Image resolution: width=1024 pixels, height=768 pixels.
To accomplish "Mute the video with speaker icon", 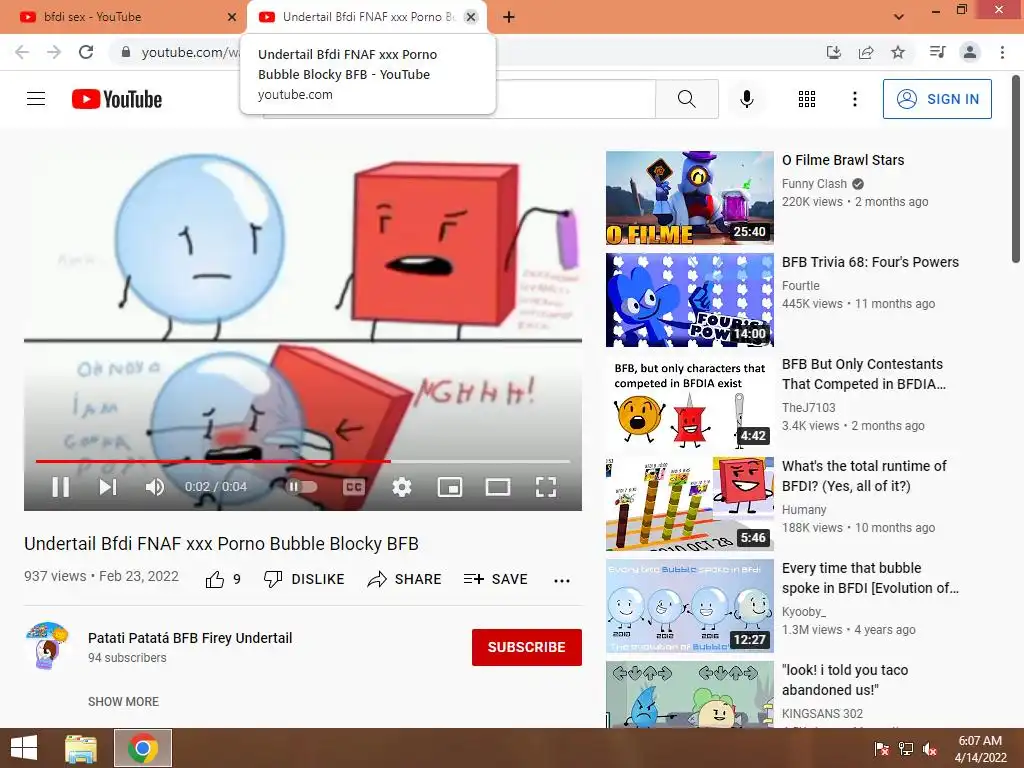I will (155, 487).
